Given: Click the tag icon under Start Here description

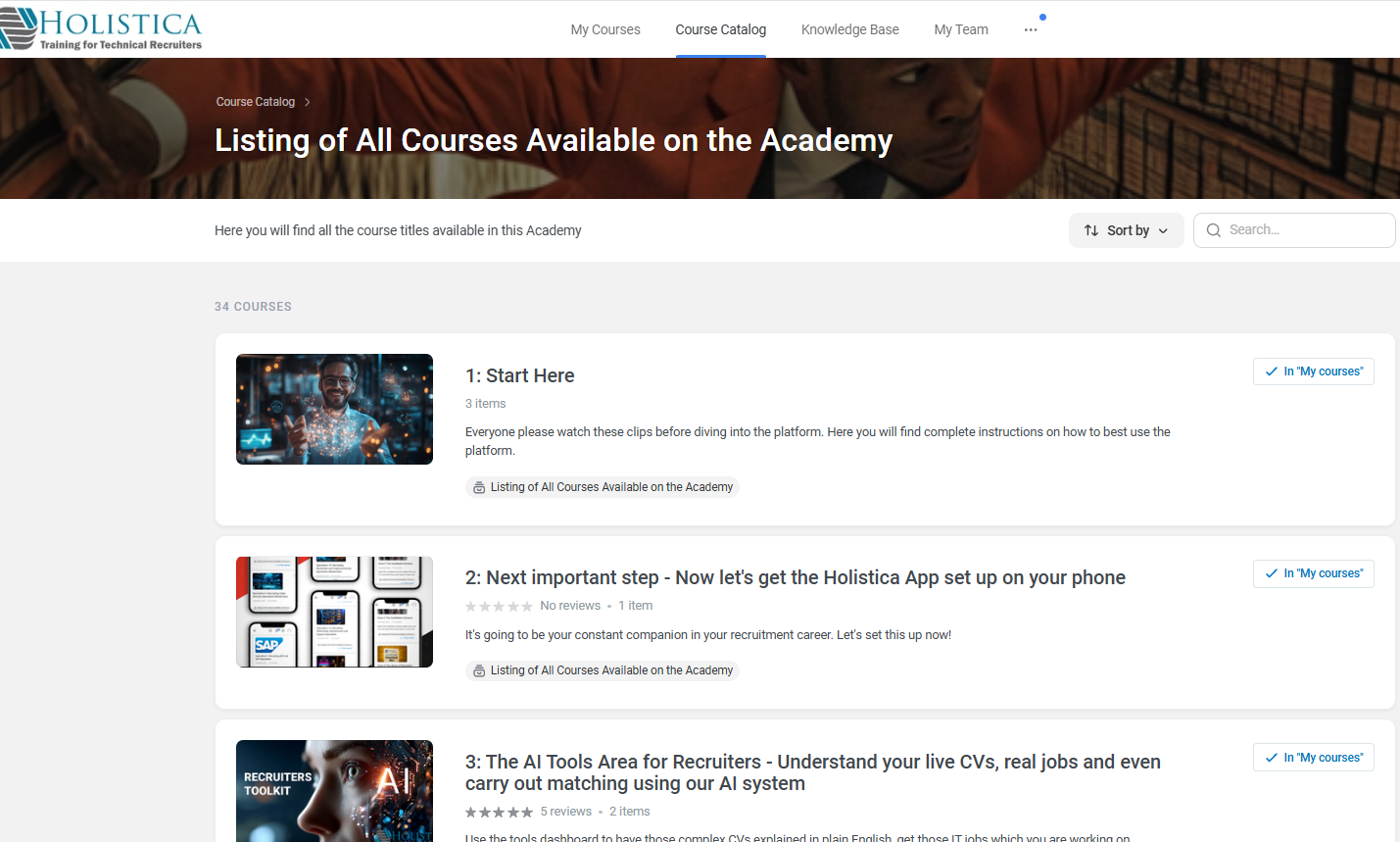Looking at the screenshot, I should click(x=479, y=487).
